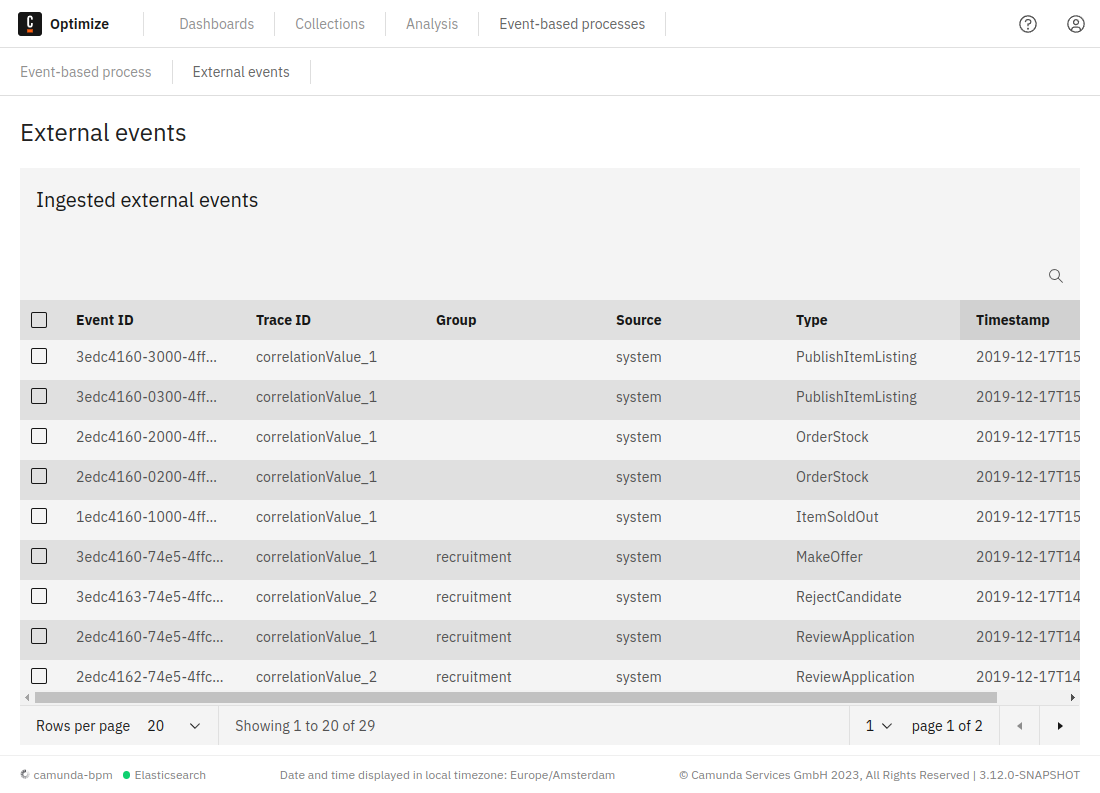Screen dimensions: 1100x793
Task: Sort by the Timestamp column header
Action: [x=1013, y=320]
